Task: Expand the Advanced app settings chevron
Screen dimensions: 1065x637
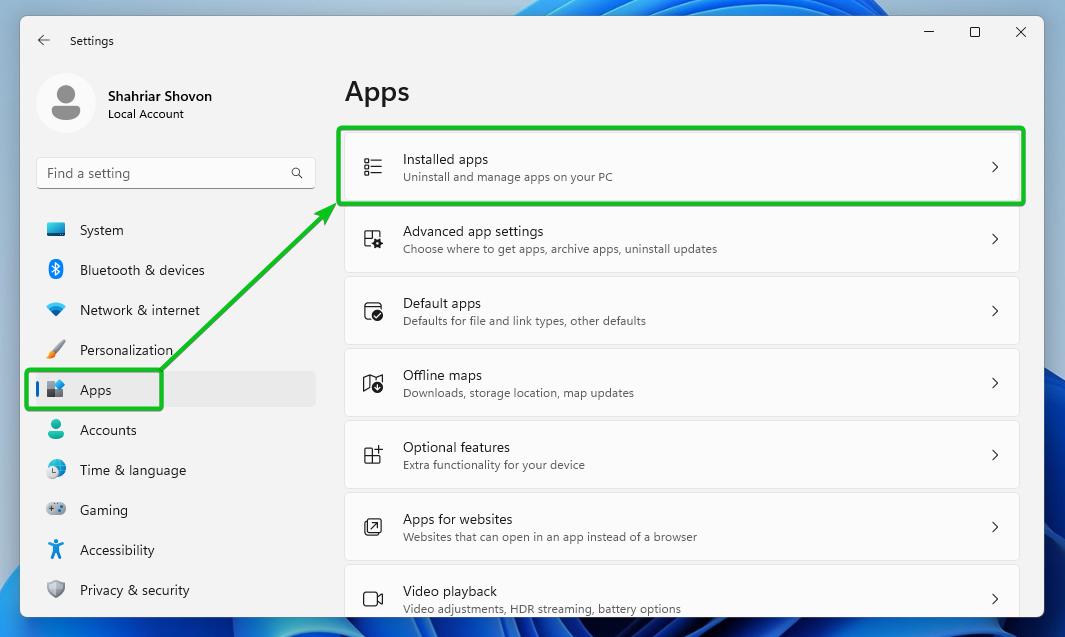Action: pyautogui.click(x=995, y=239)
